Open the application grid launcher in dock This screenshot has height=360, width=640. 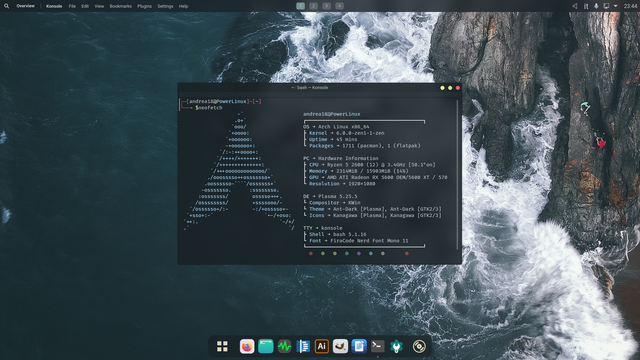(222, 347)
